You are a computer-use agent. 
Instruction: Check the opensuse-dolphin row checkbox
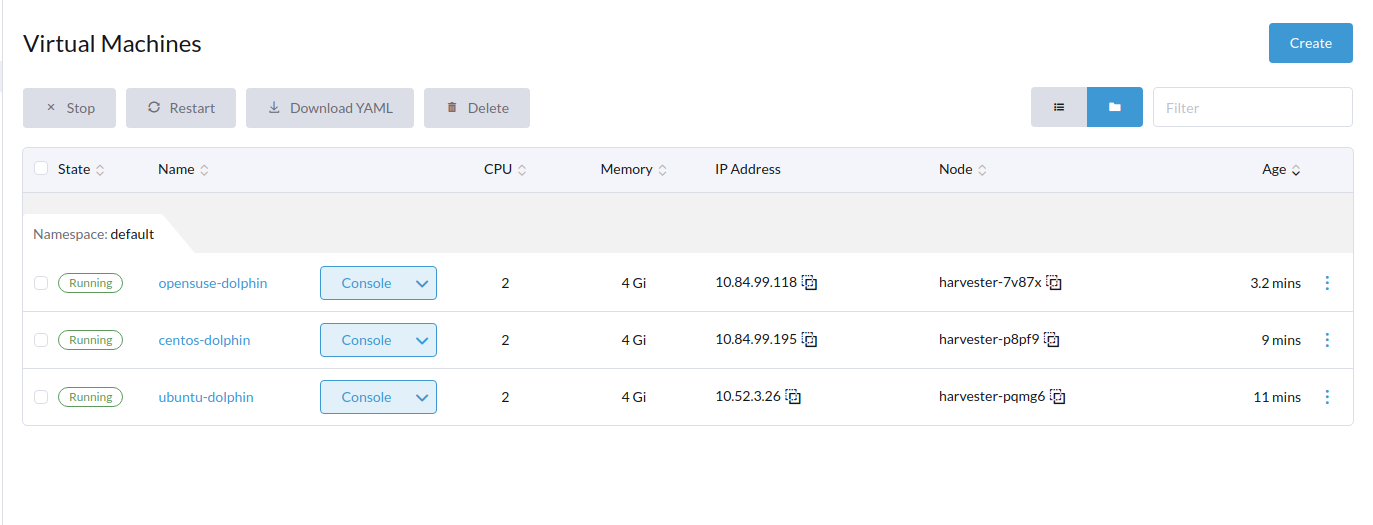[x=41, y=283]
